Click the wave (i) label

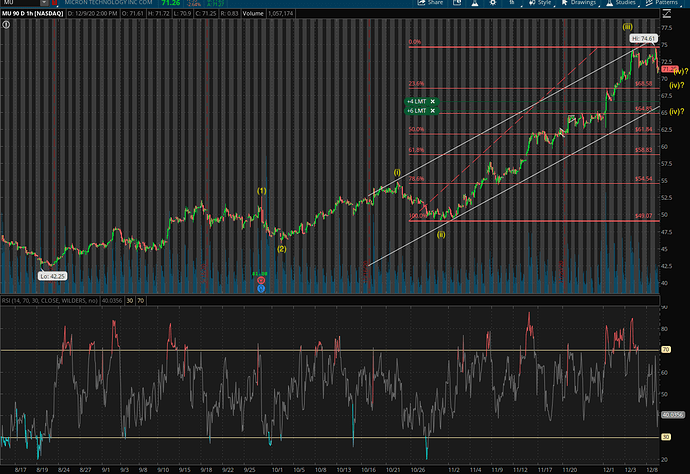point(397,172)
